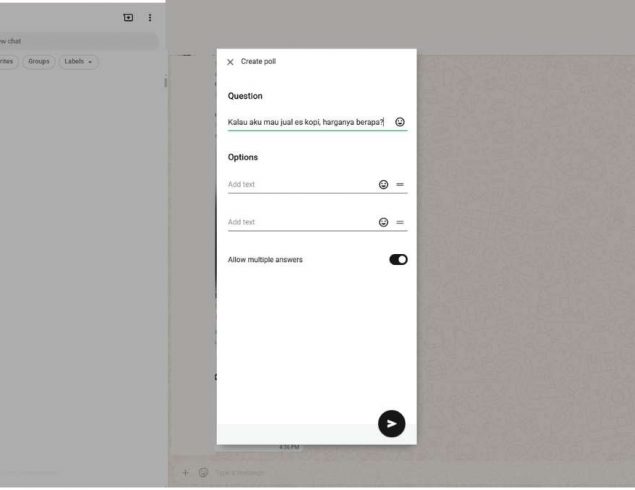This screenshot has width=635, height=490.
Task: Send the poll with the arrow button
Action: [391, 424]
